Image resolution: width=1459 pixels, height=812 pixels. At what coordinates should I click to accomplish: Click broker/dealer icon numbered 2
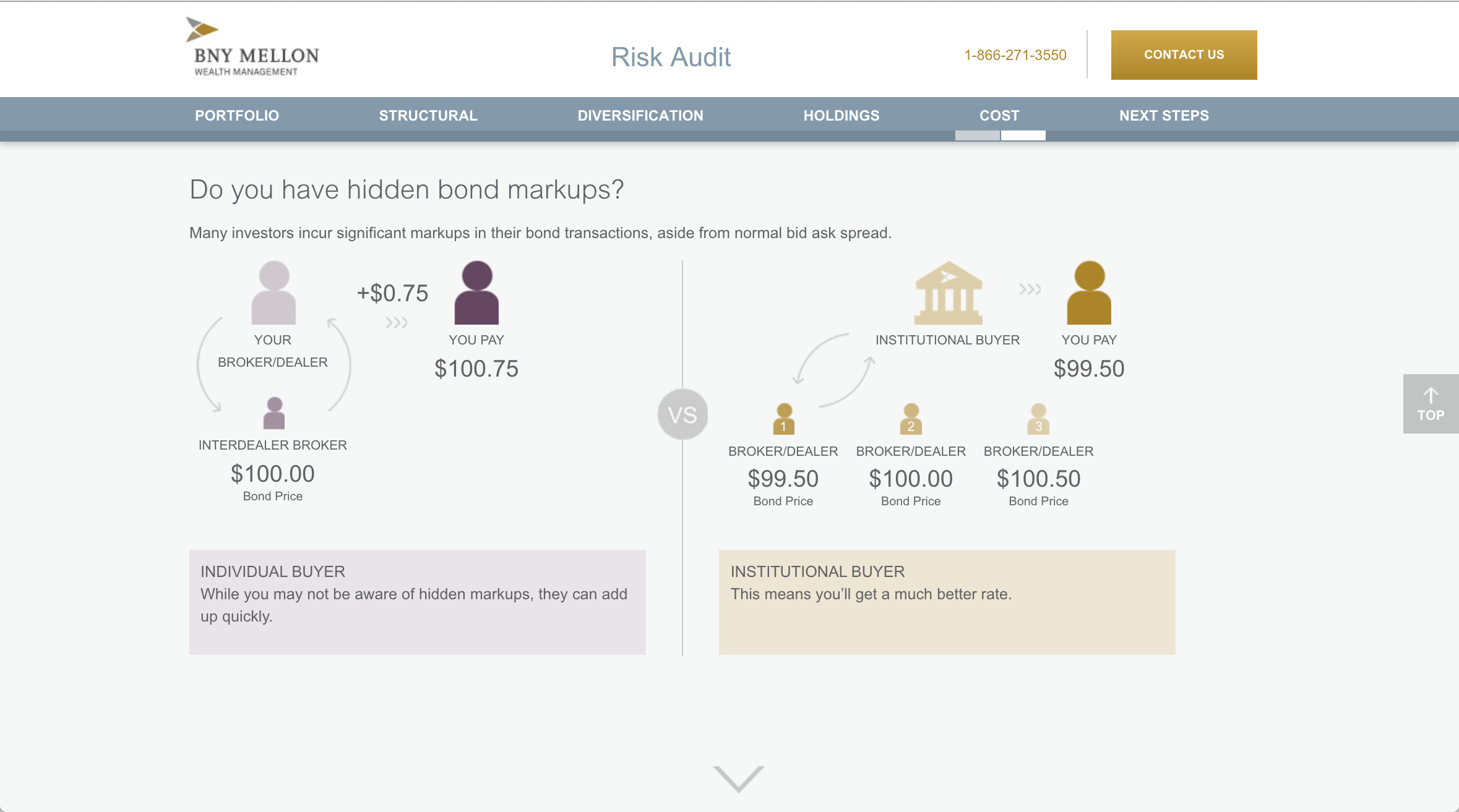(911, 419)
